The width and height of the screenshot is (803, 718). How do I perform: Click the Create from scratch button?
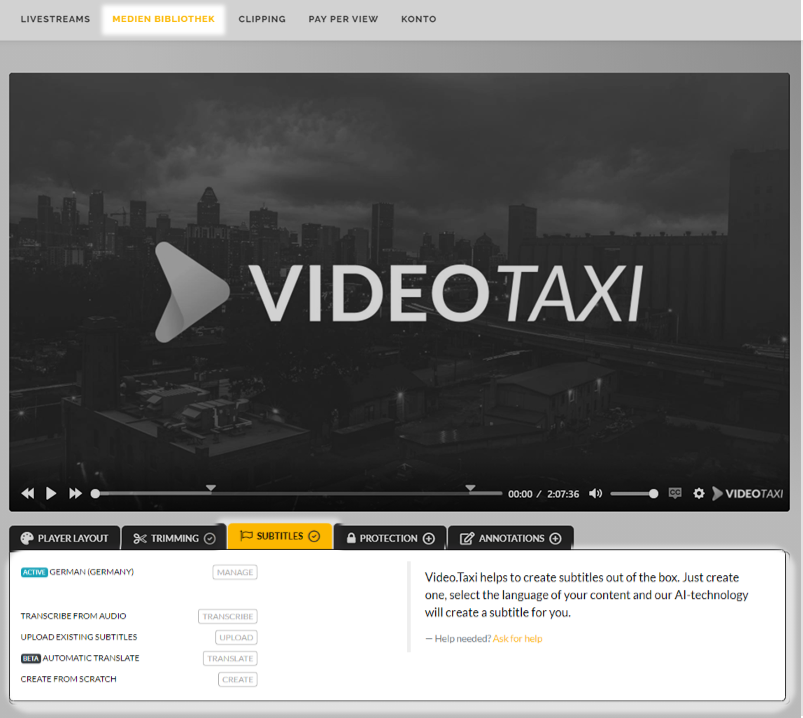(238, 679)
